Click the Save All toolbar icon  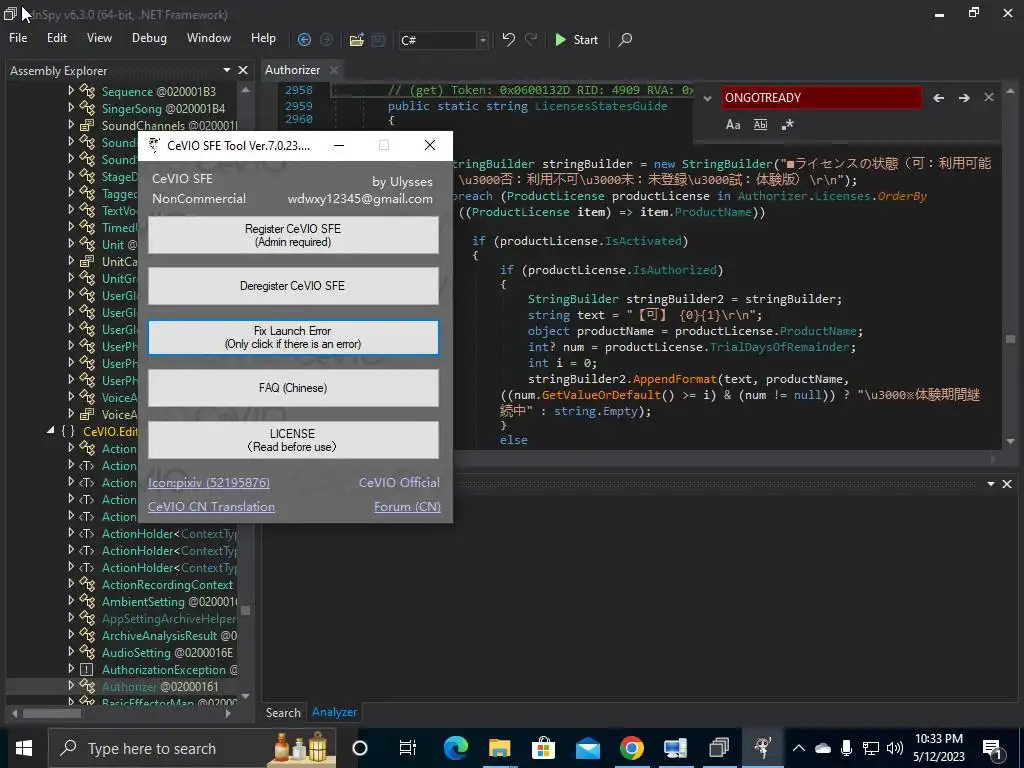pos(378,40)
